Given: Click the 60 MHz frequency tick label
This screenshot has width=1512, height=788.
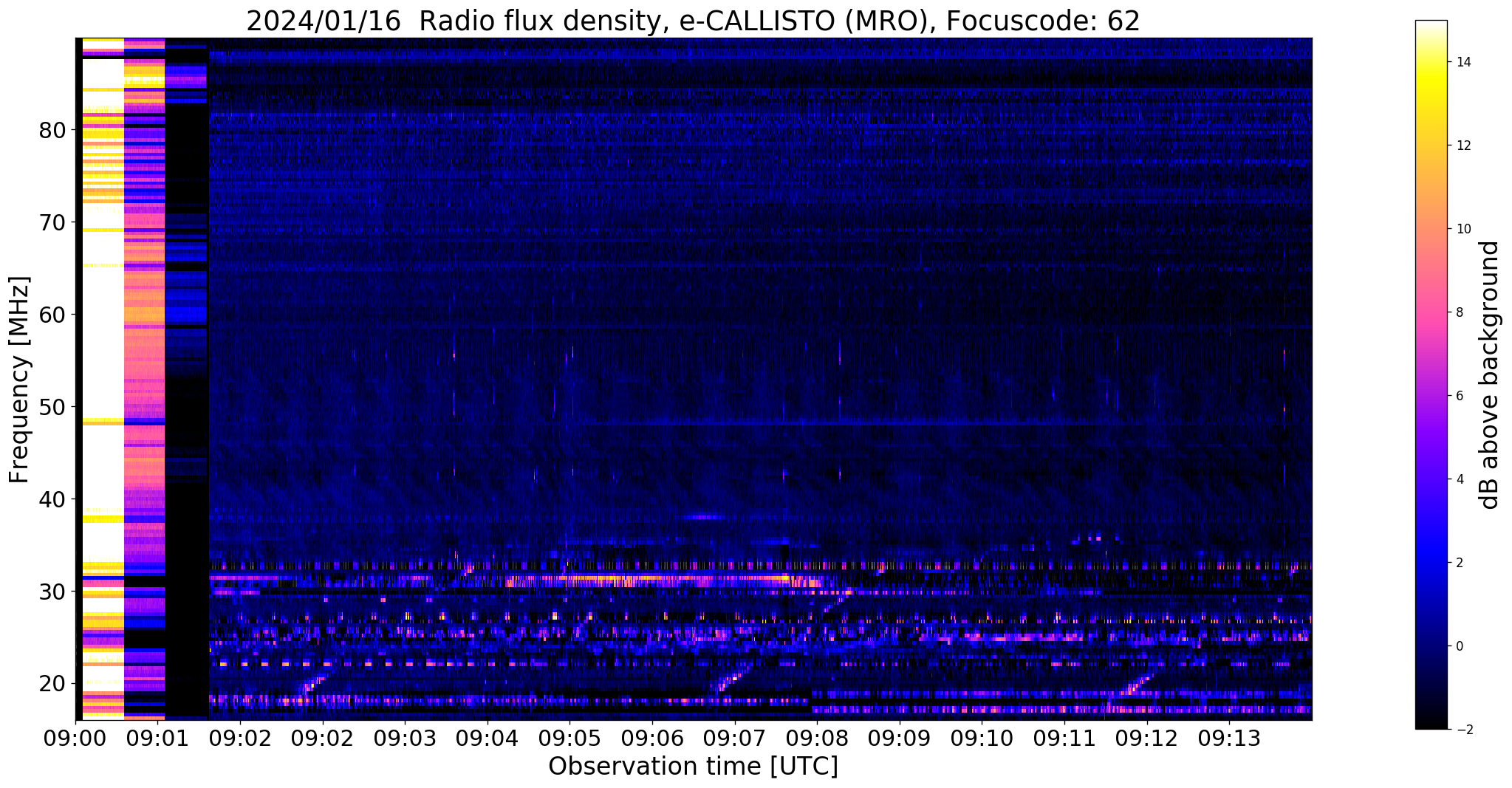Looking at the screenshot, I should coord(53,315).
